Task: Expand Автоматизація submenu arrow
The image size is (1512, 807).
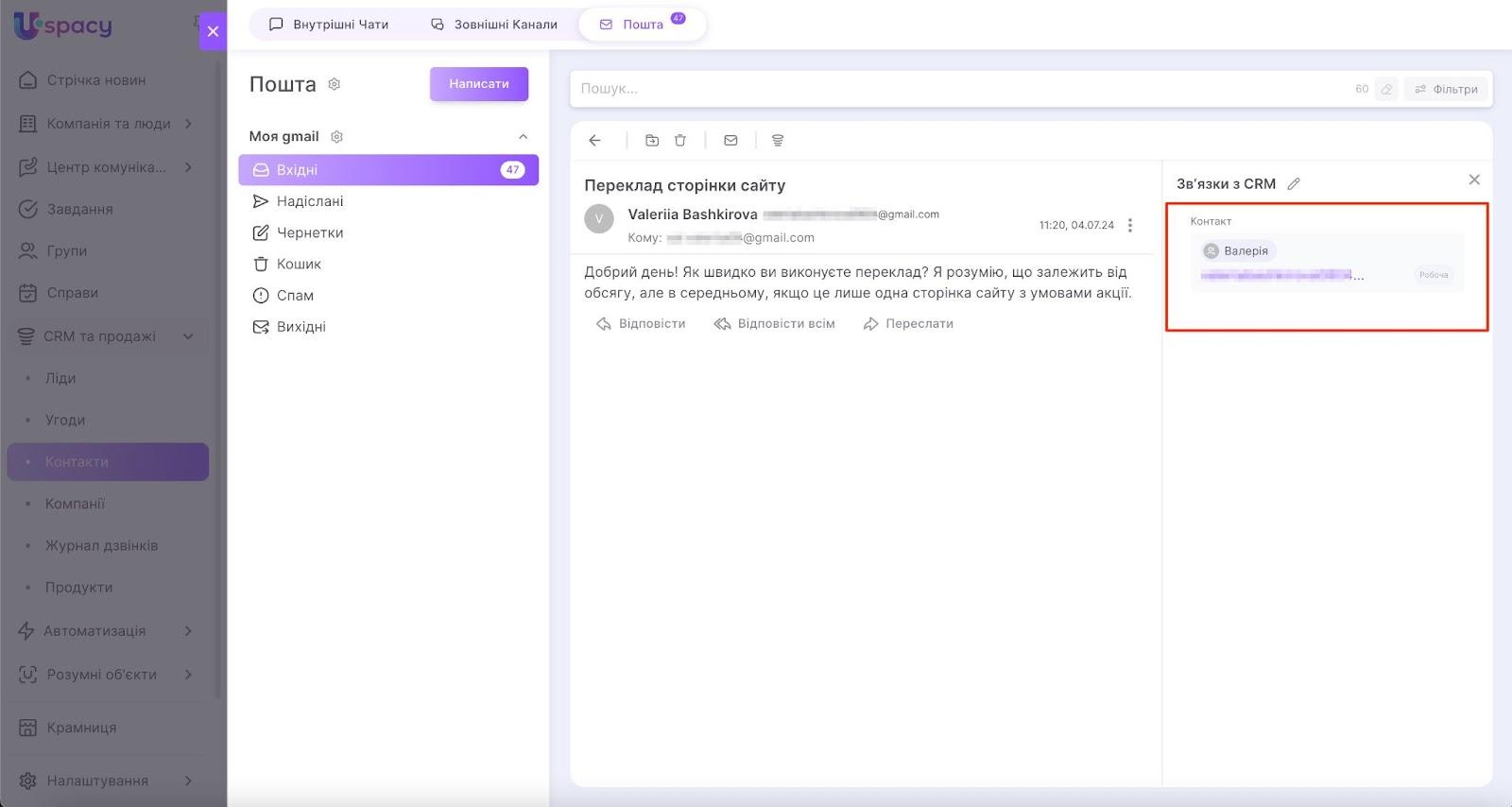Action: [x=188, y=630]
